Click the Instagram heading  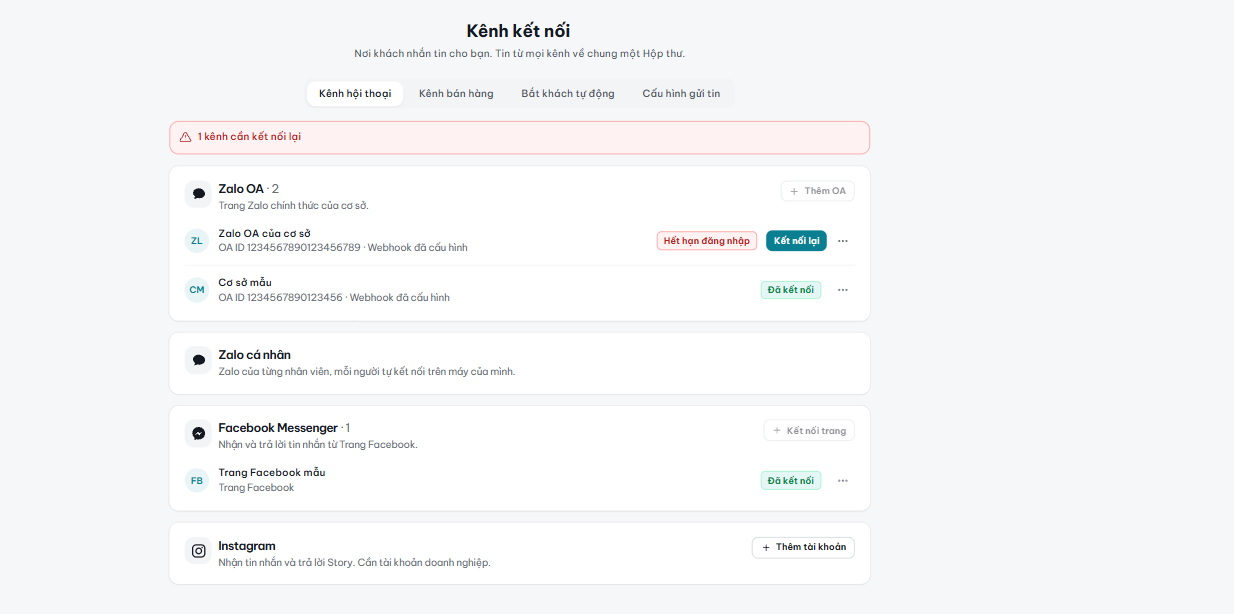[247, 546]
